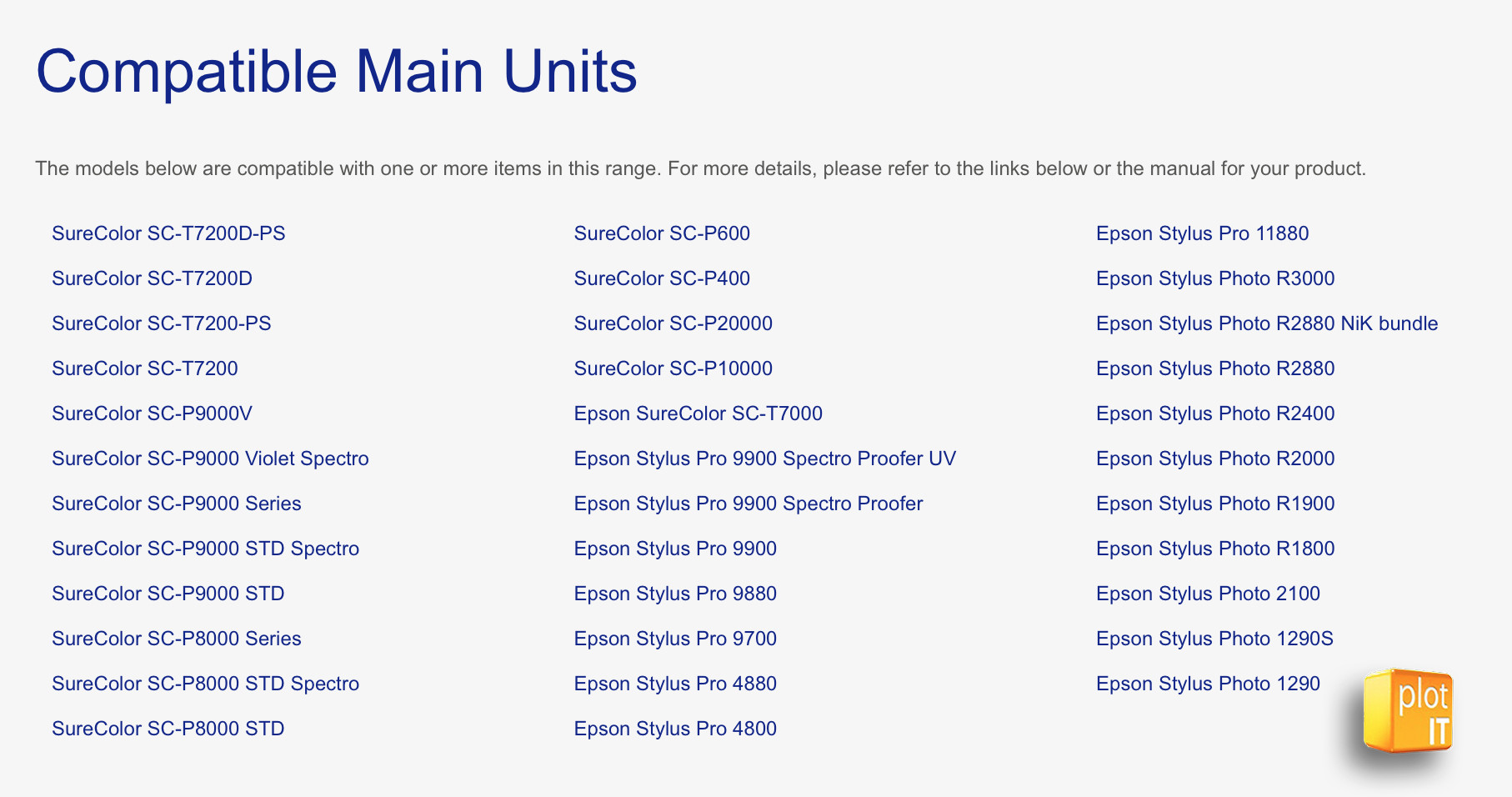Click Epson Stylus Photo R2000 link
Image resolution: width=1512 pixels, height=797 pixels.
(x=1215, y=459)
